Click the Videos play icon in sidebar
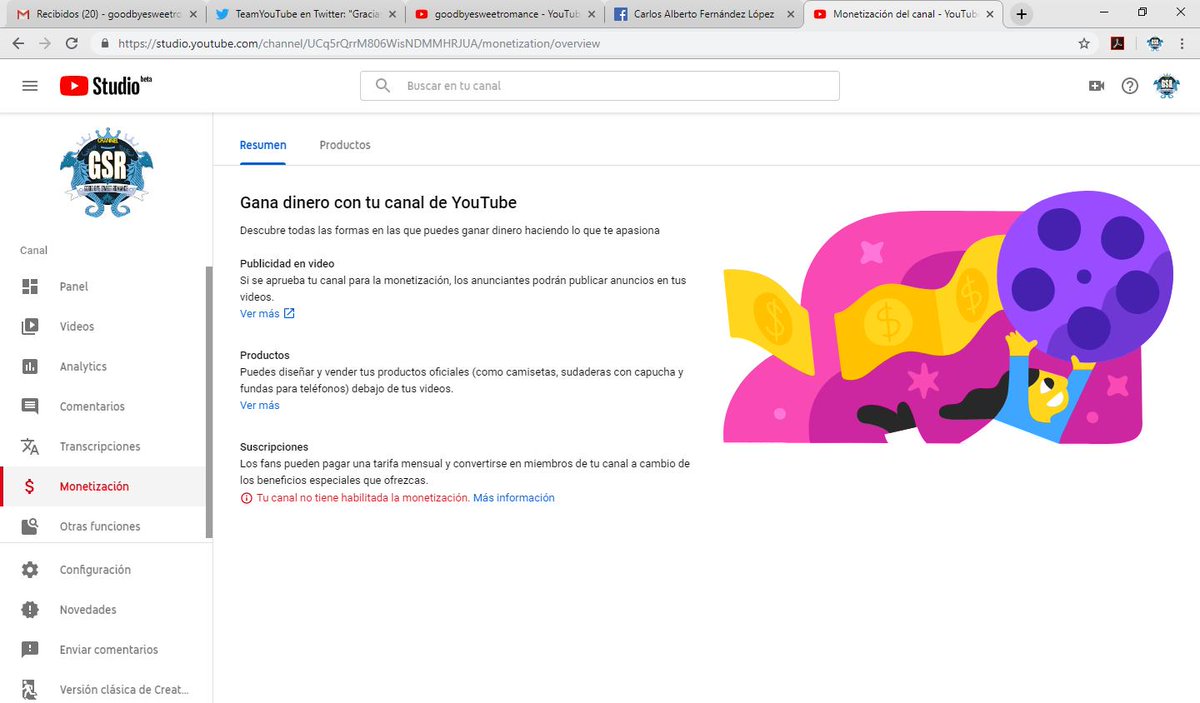This screenshot has width=1200, height=703. click(x=30, y=327)
